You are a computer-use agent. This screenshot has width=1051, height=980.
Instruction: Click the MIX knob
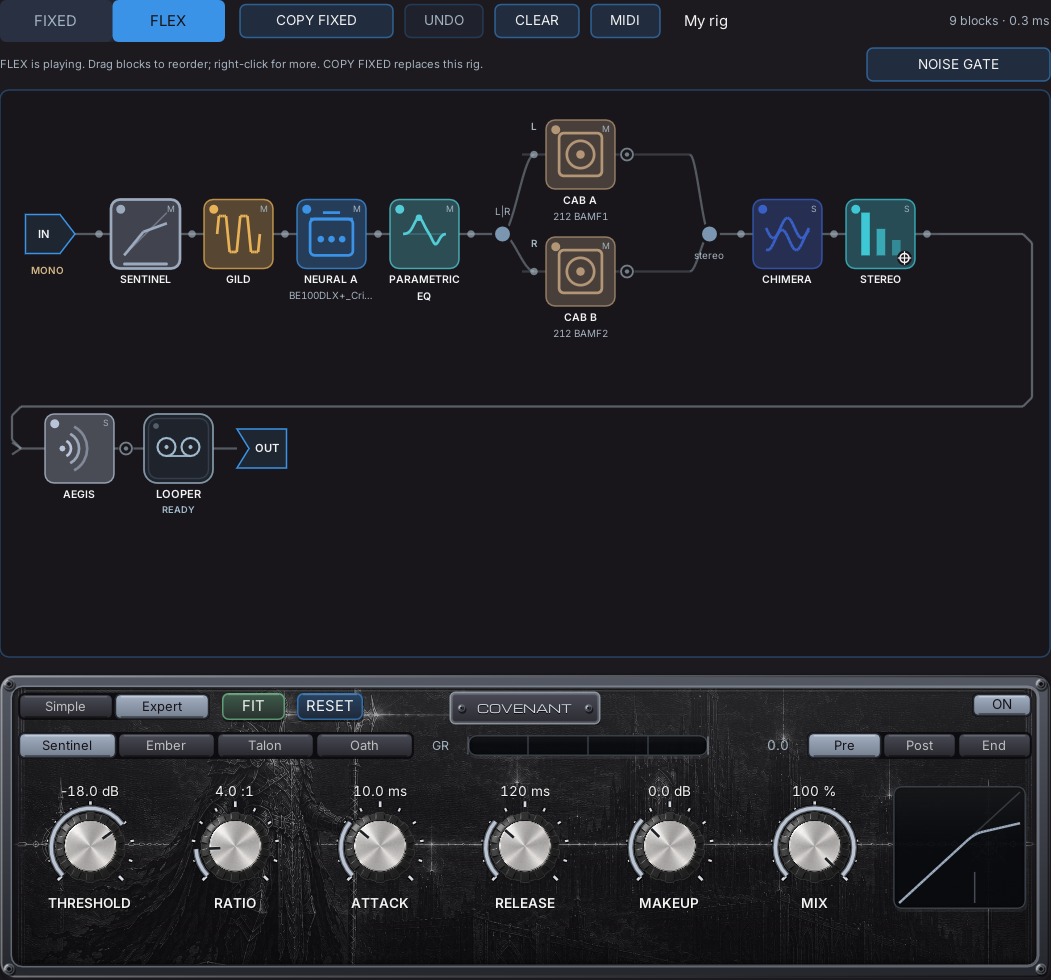click(x=814, y=845)
